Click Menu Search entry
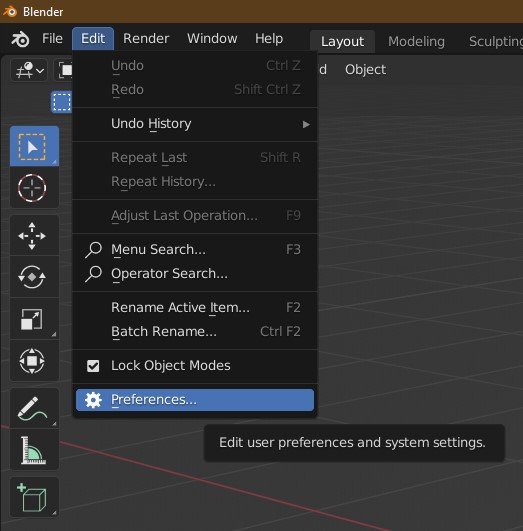Screen dimensions: 523x531 (195, 250)
